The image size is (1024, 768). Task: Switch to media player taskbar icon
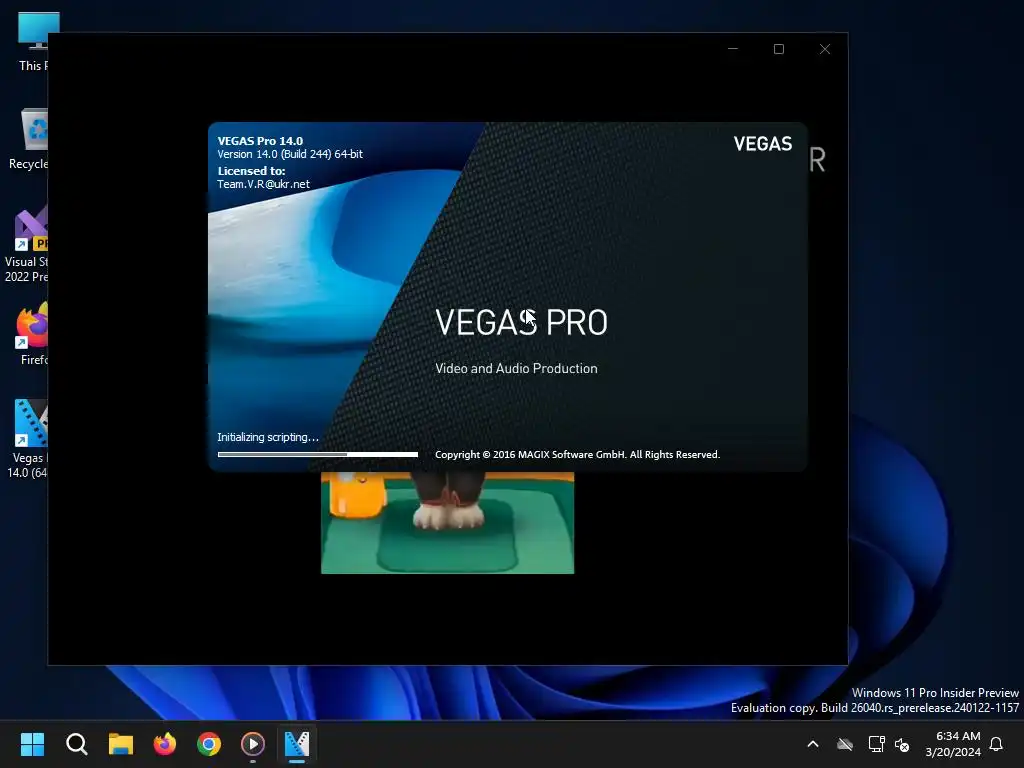(253, 744)
